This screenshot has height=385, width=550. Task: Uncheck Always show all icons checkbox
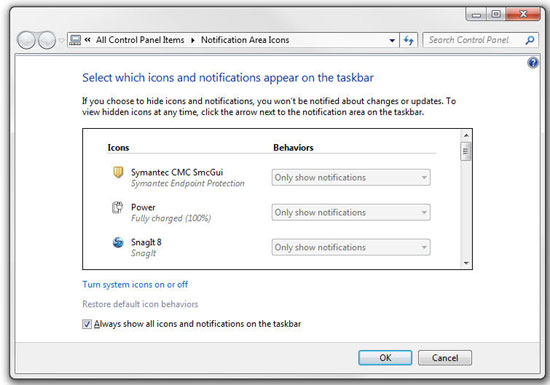[x=87, y=324]
